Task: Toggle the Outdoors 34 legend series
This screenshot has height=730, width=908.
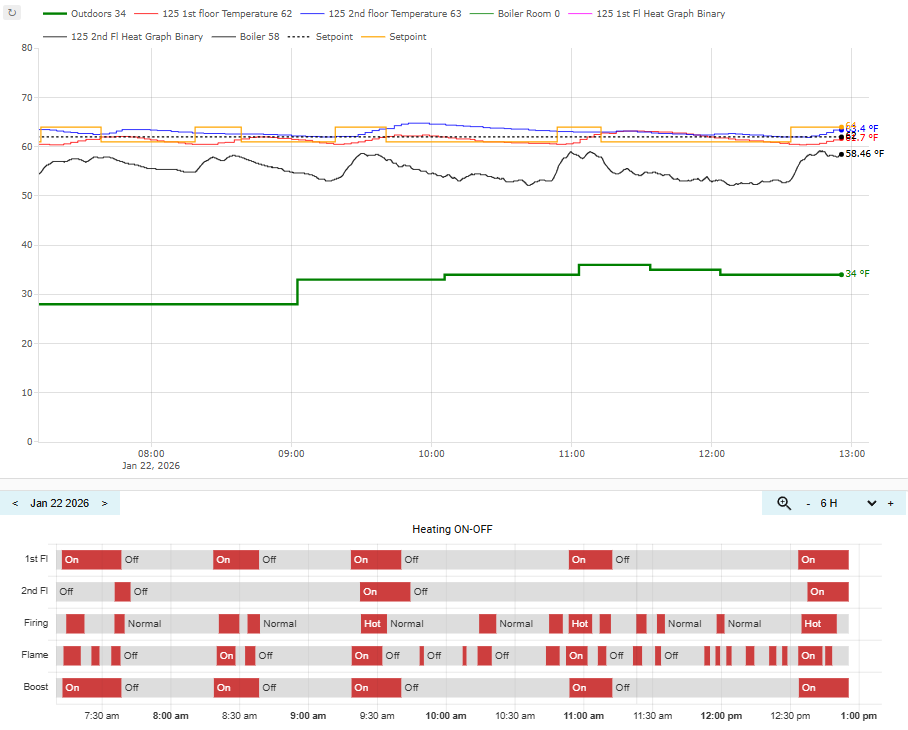Action: [x=85, y=13]
